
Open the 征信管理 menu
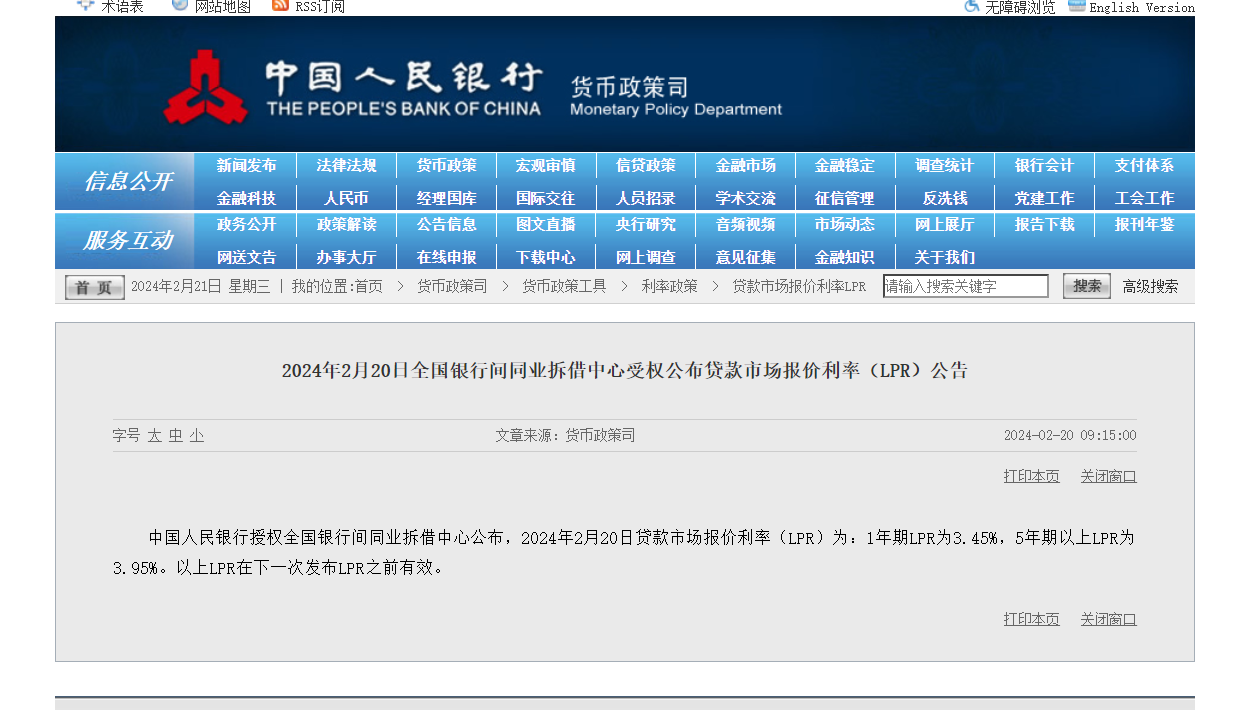(845, 198)
